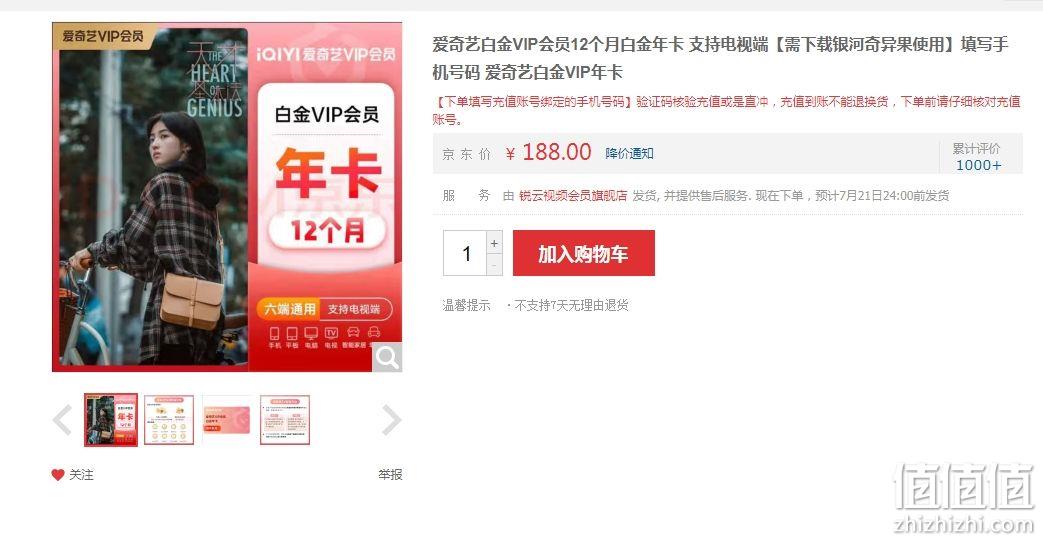Click the magnifier icon on product image

point(386,357)
